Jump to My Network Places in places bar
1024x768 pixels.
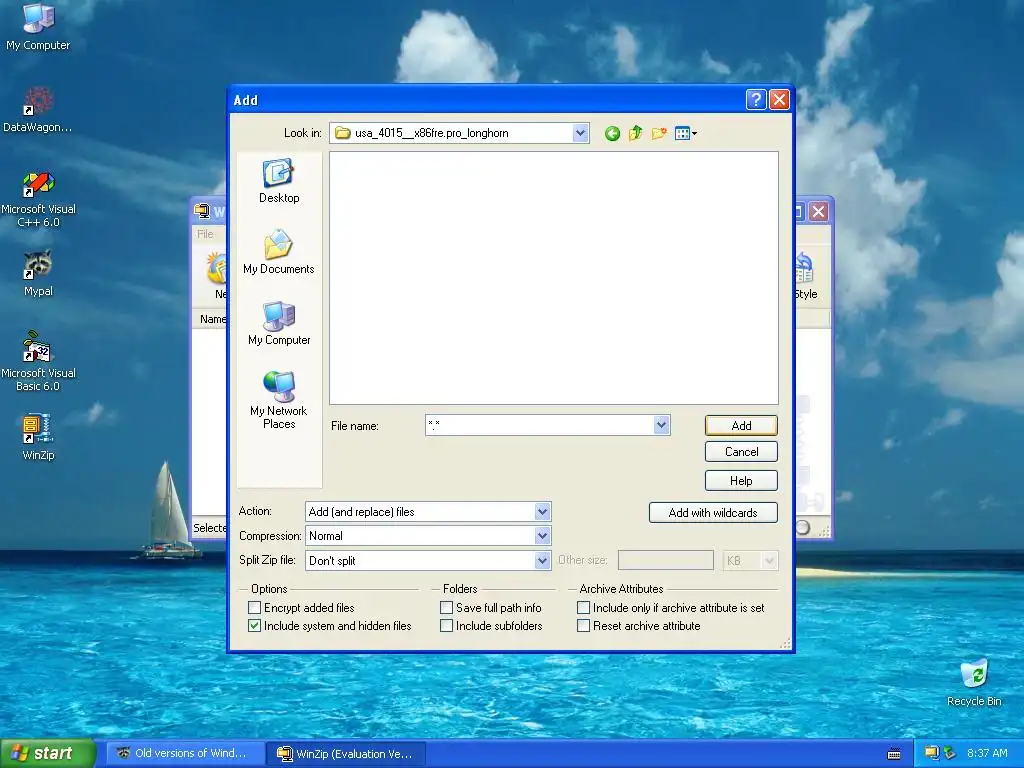pyautogui.click(x=279, y=400)
